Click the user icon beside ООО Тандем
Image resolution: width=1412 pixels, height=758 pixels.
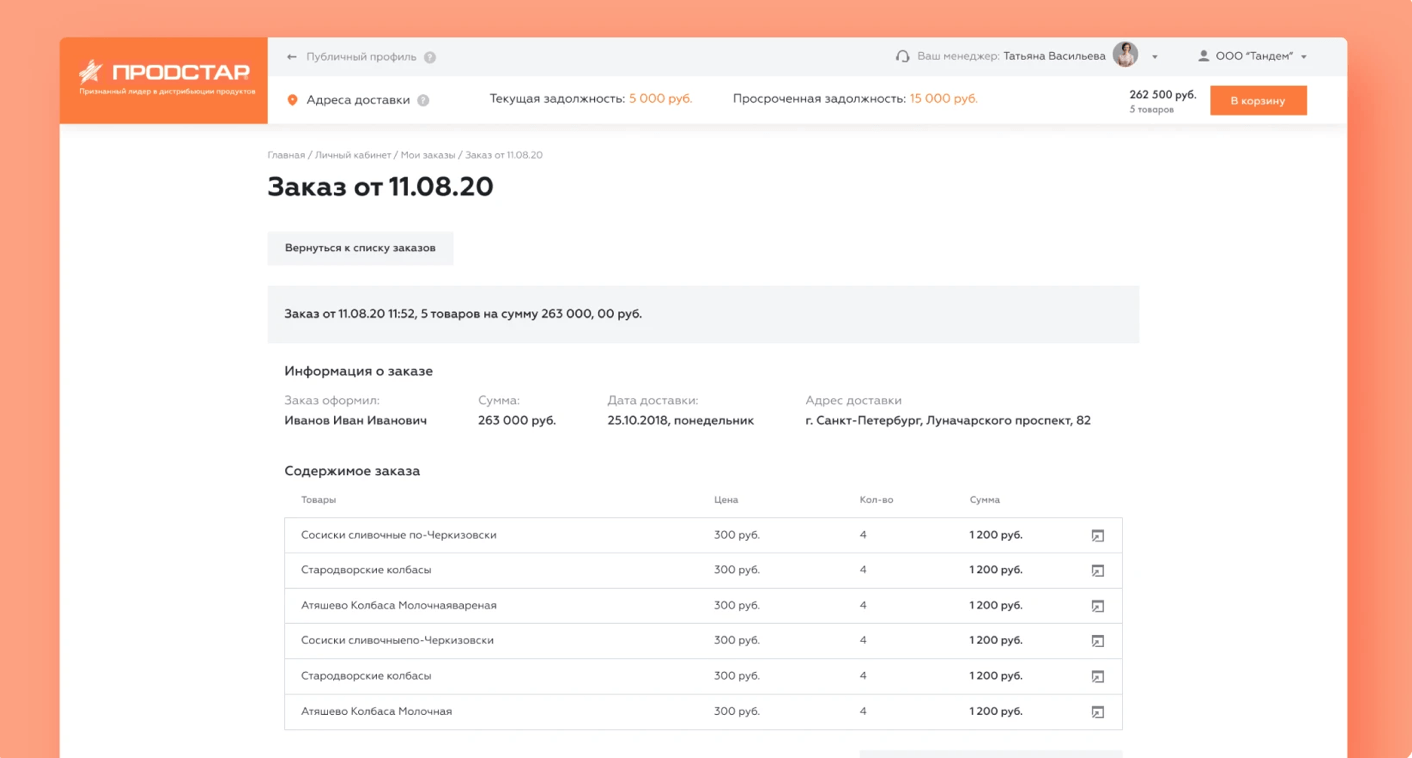click(1203, 57)
